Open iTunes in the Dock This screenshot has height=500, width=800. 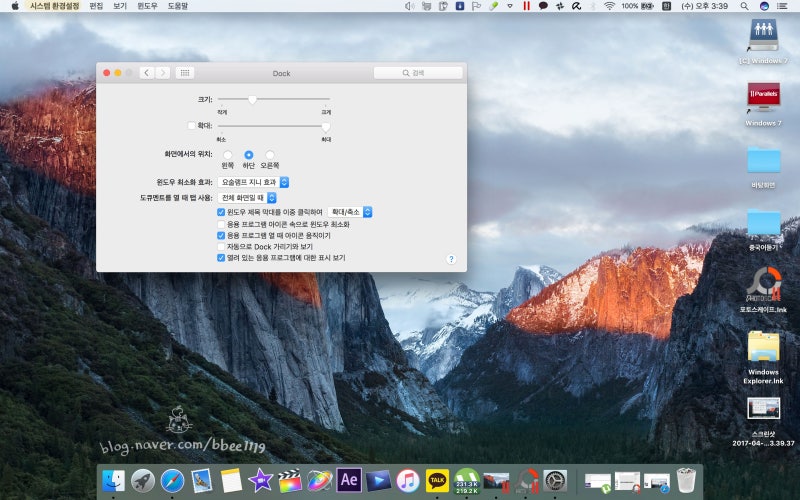click(407, 480)
